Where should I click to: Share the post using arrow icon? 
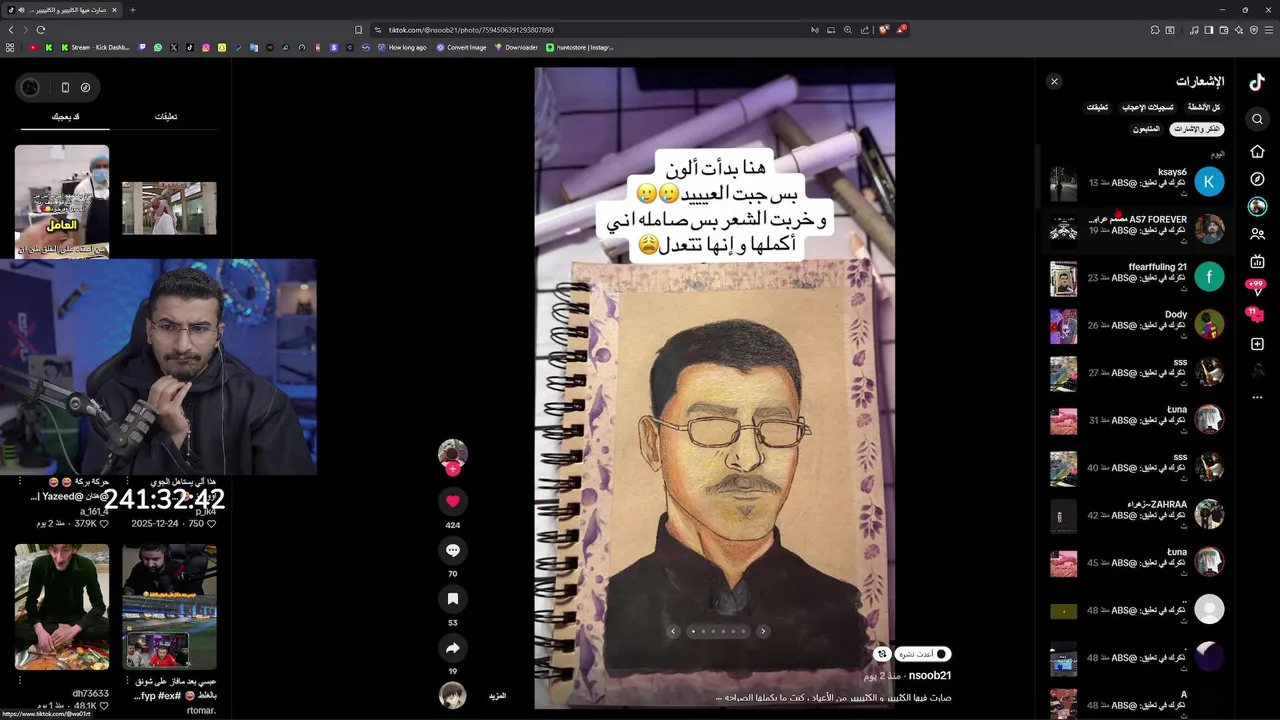tap(453, 648)
